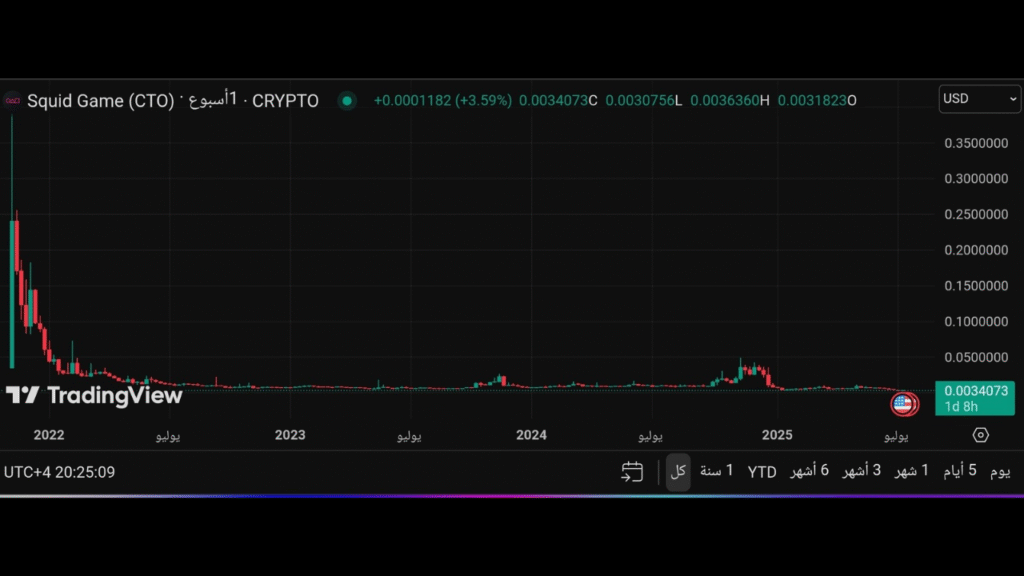Image resolution: width=1024 pixels, height=576 pixels.
Task: Open the go-to-date calendar icon
Action: coord(632,472)
